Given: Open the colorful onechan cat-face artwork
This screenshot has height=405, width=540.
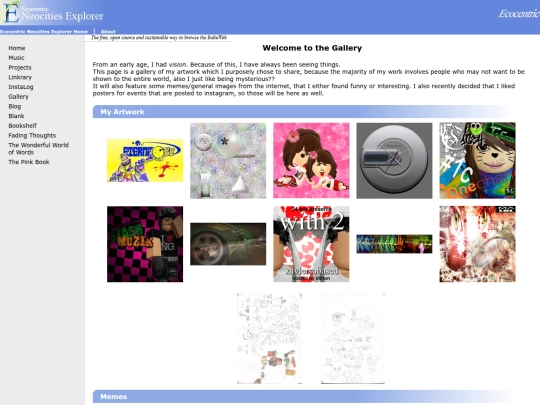Looking at the screenshot, I should pyautogui.click(x=477, y=160).
